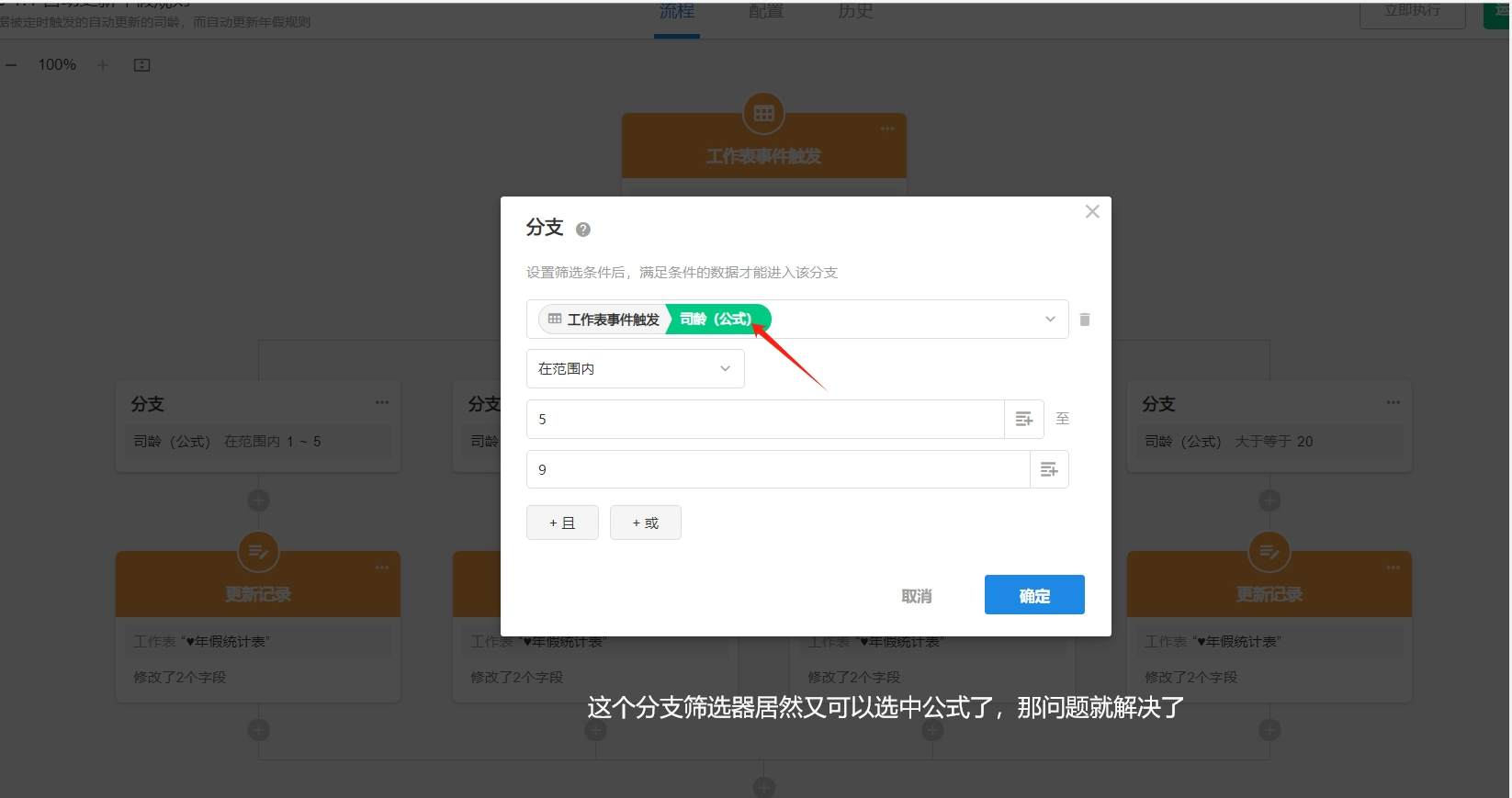Click the 工作表事件触发 trigger node icon

pyautogui.click(x=763, y=114)
